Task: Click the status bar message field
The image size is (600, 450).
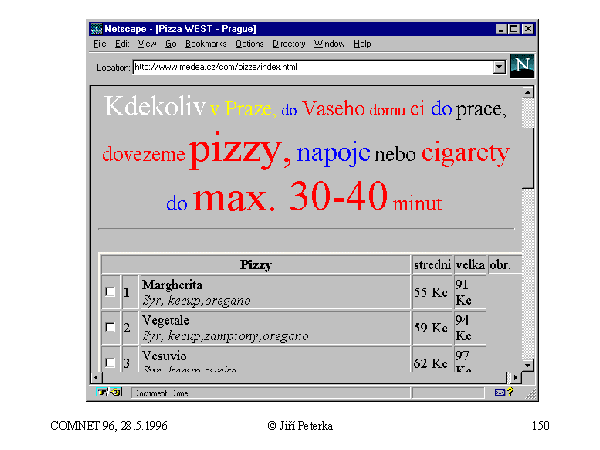Action: pyautogui.click(x=271, y=393)
